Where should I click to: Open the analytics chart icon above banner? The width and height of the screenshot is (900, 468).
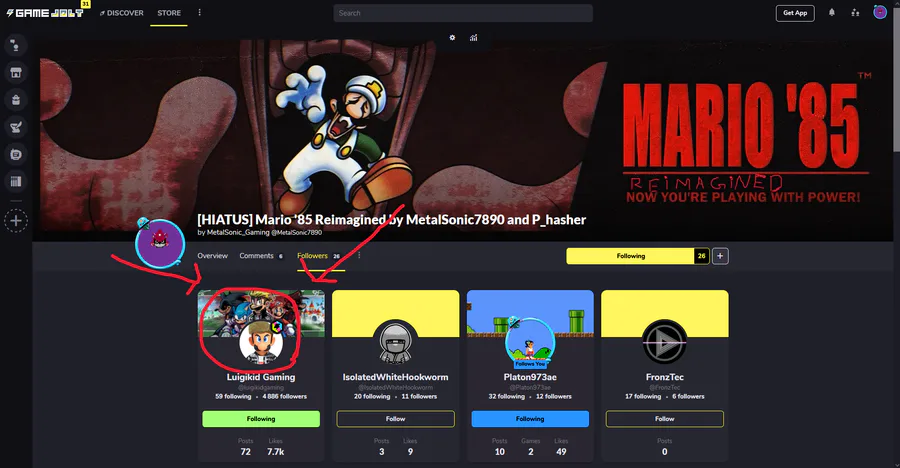[474, 37]
